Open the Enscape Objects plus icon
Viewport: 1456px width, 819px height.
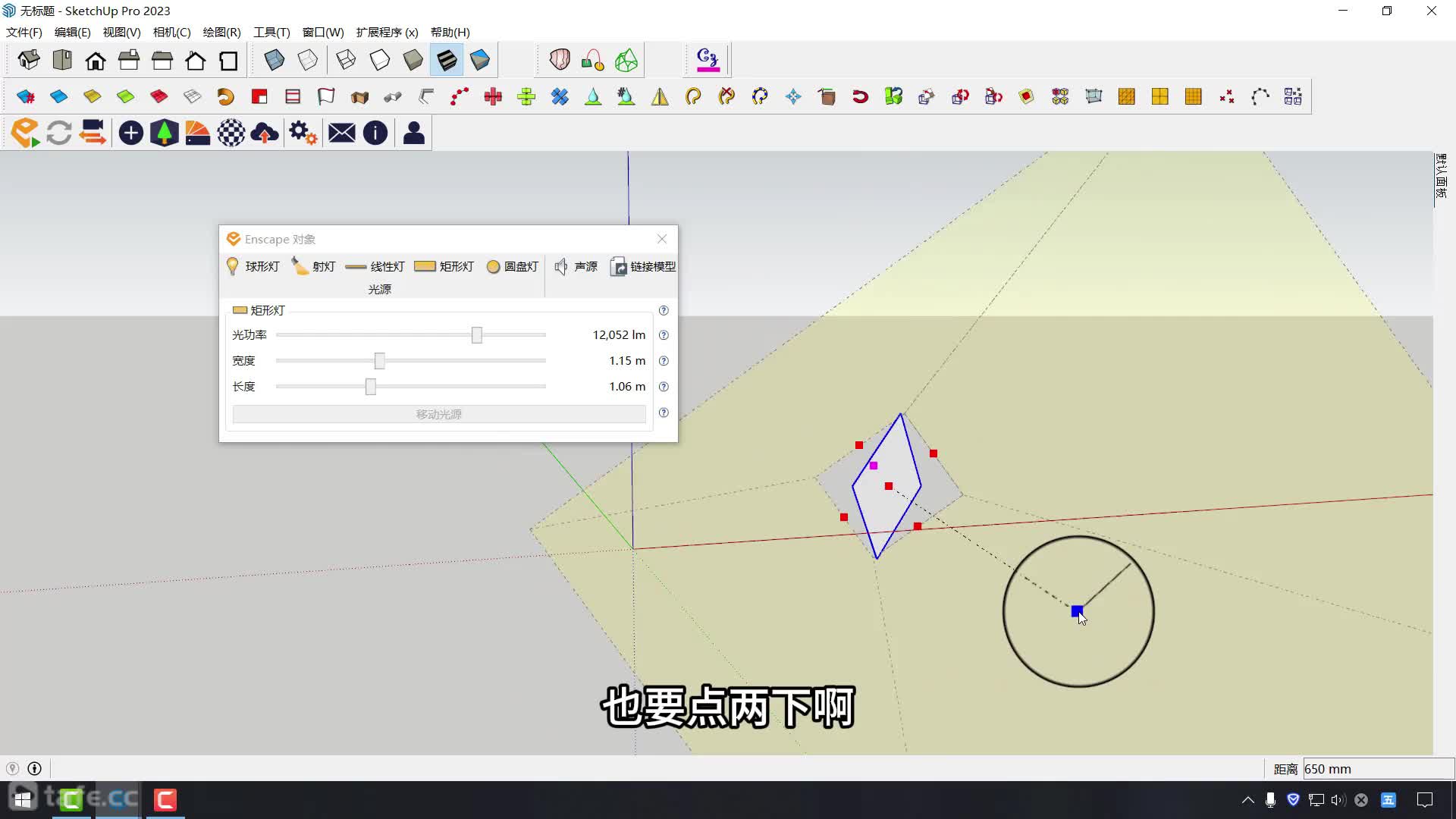click(130, 133)
